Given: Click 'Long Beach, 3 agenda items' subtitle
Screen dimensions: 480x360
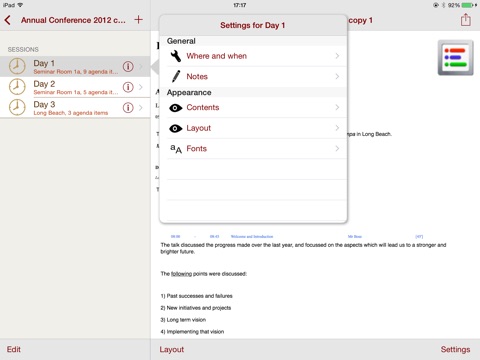Looking at the screenshot, I should tap(71, 113).
